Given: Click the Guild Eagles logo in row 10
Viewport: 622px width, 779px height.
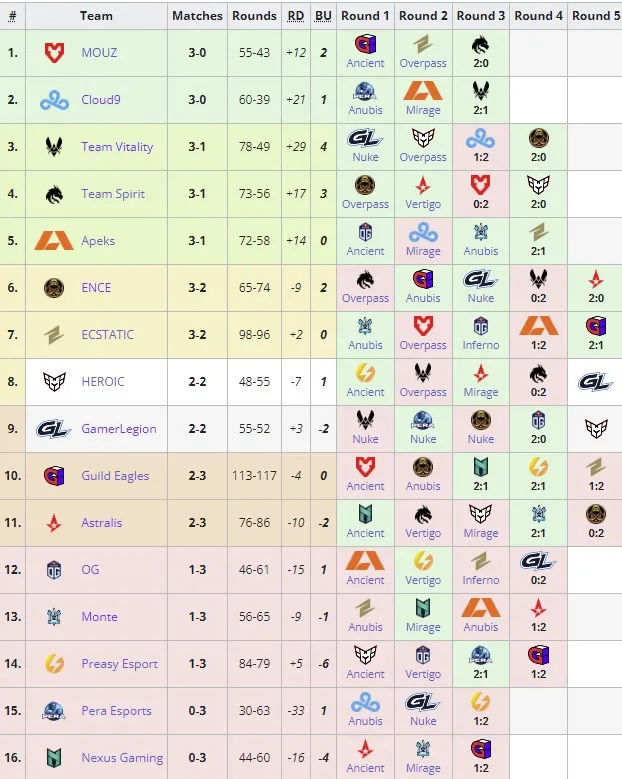Looking at the screenshot, I should pyautogui.click(x=54, y=475).
